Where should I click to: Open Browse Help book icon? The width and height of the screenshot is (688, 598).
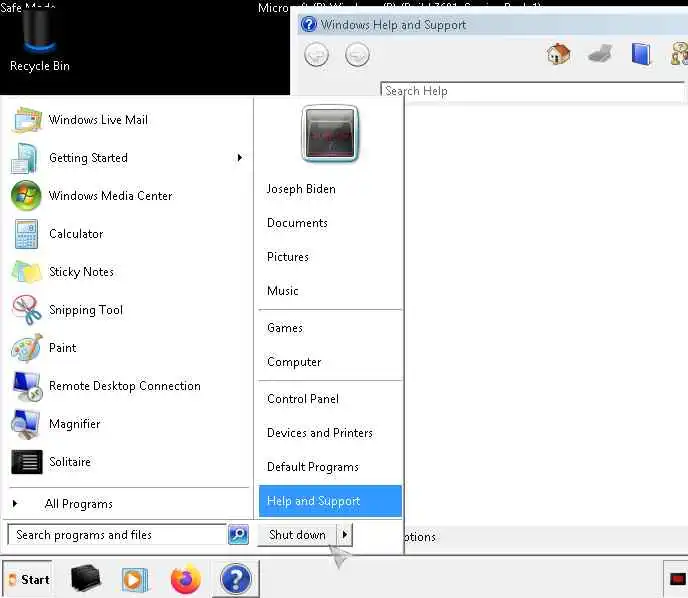[x=641, y=54]
